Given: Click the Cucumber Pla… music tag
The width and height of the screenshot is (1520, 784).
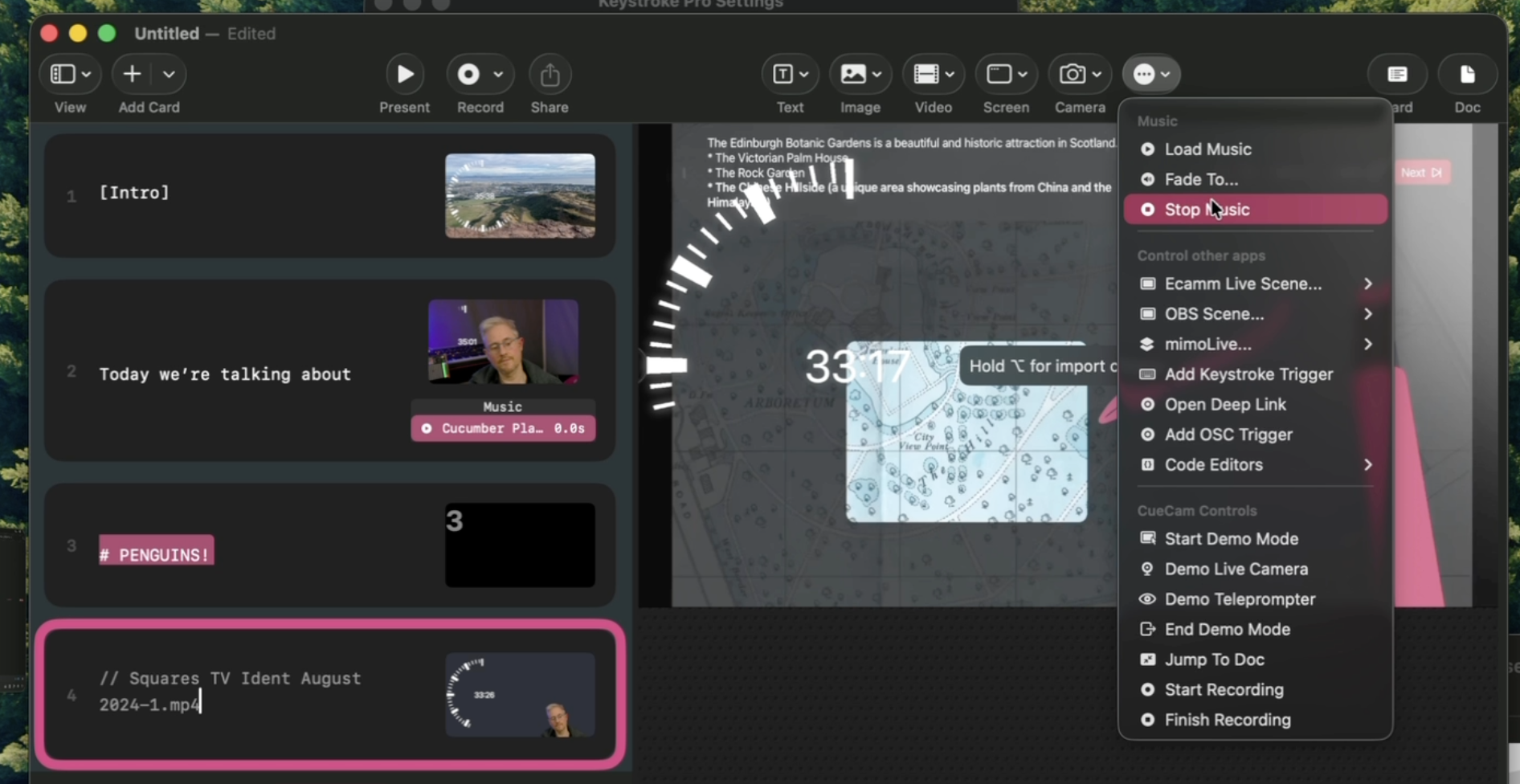Looking at the screenshot, I should click(504, 428).
